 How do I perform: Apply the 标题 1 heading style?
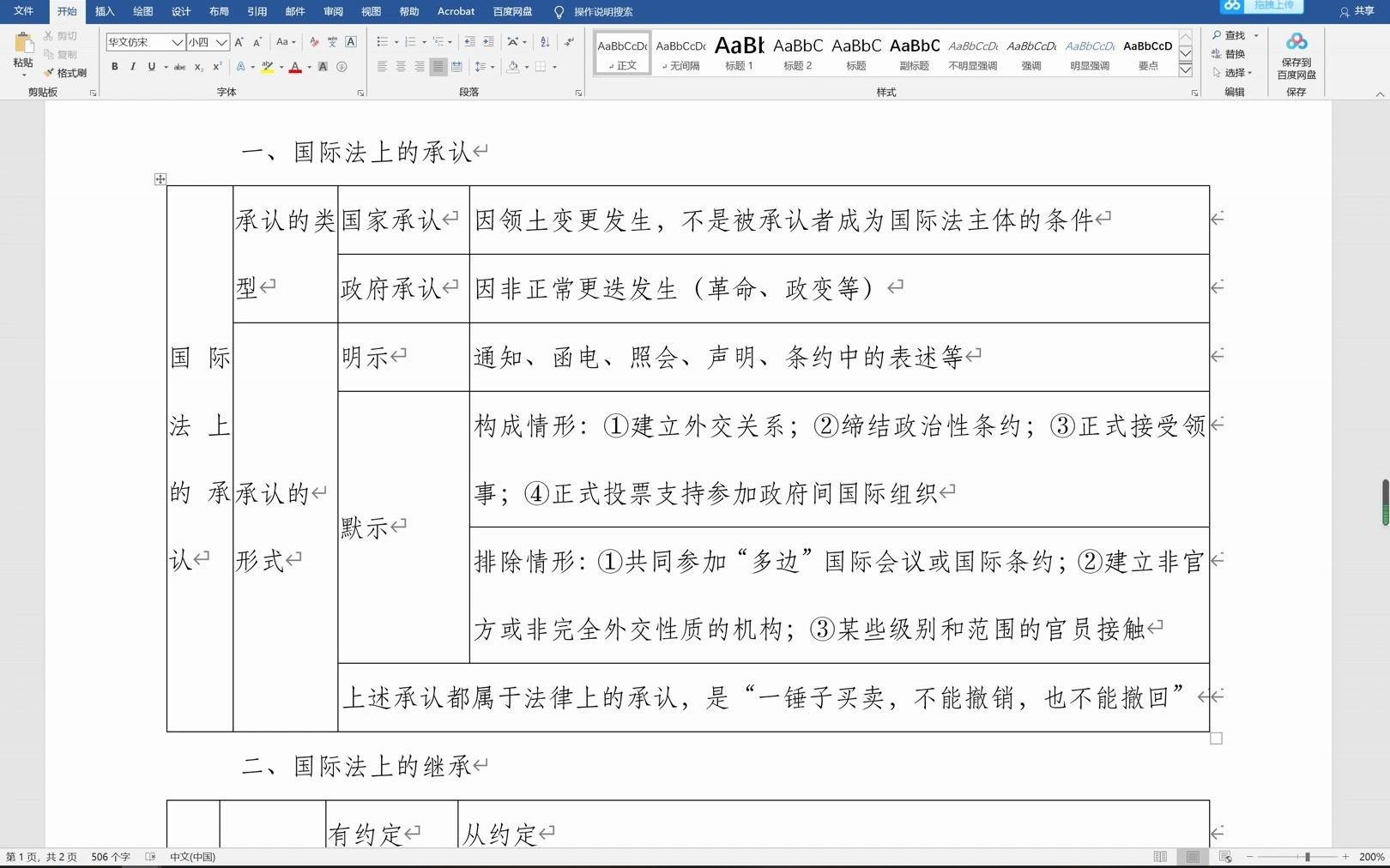[x=739, y=53]
